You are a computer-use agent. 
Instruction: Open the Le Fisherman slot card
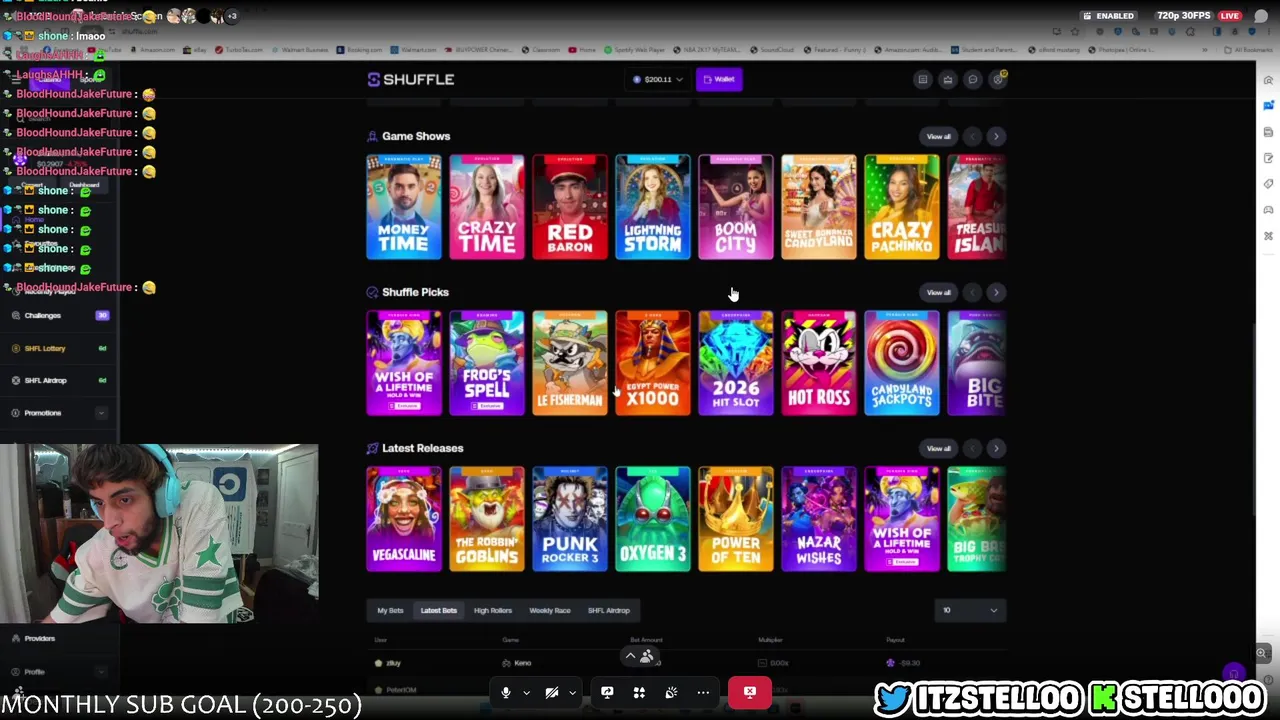(570, 363)
